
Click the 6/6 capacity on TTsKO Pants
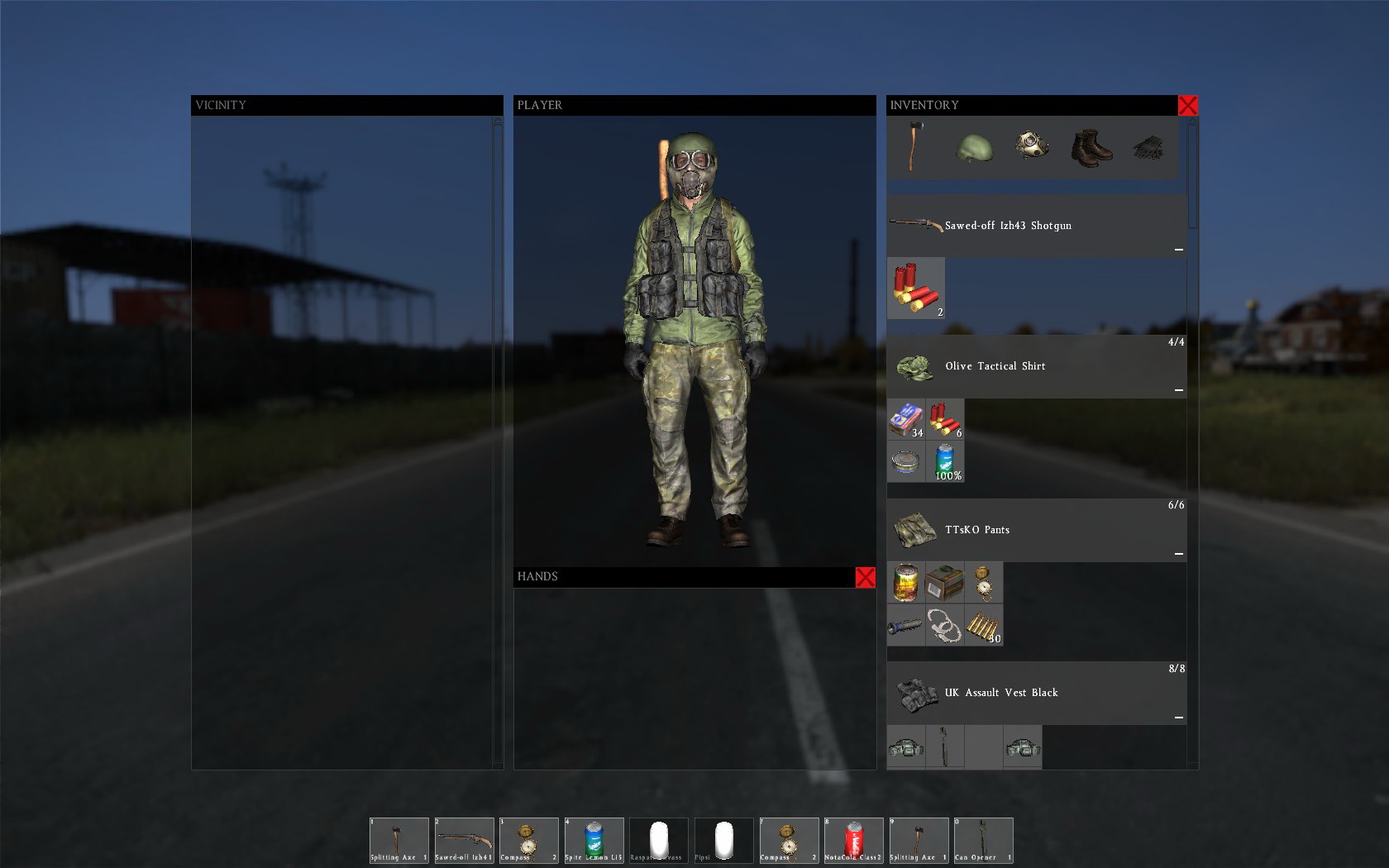pyautogui.click(x=1176, y=504)
